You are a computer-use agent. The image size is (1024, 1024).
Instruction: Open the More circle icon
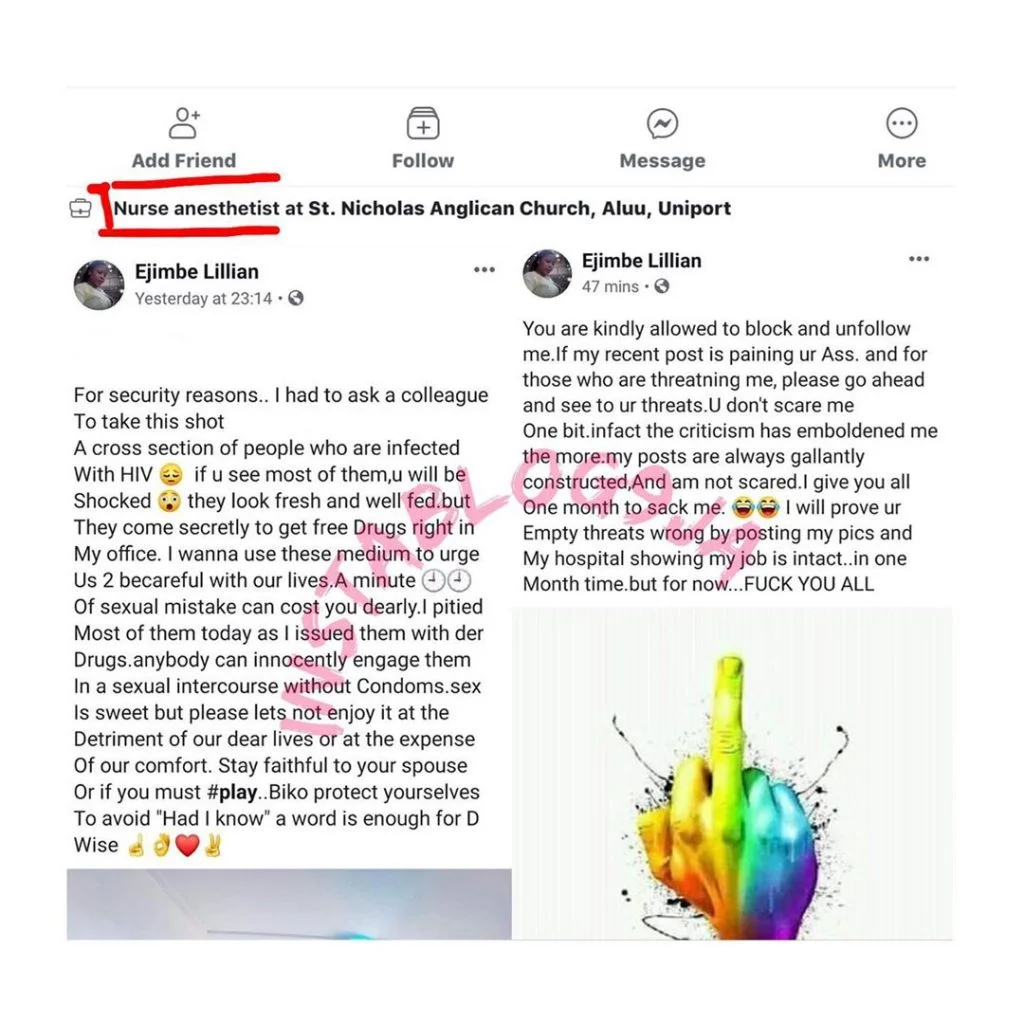[901, 123]
